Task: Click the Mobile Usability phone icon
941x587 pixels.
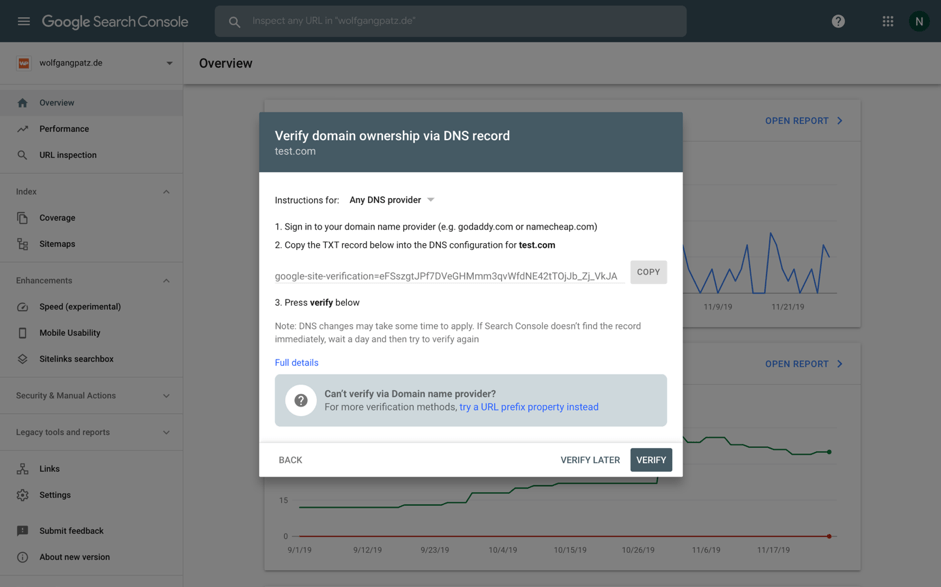Action: point(22,333)
